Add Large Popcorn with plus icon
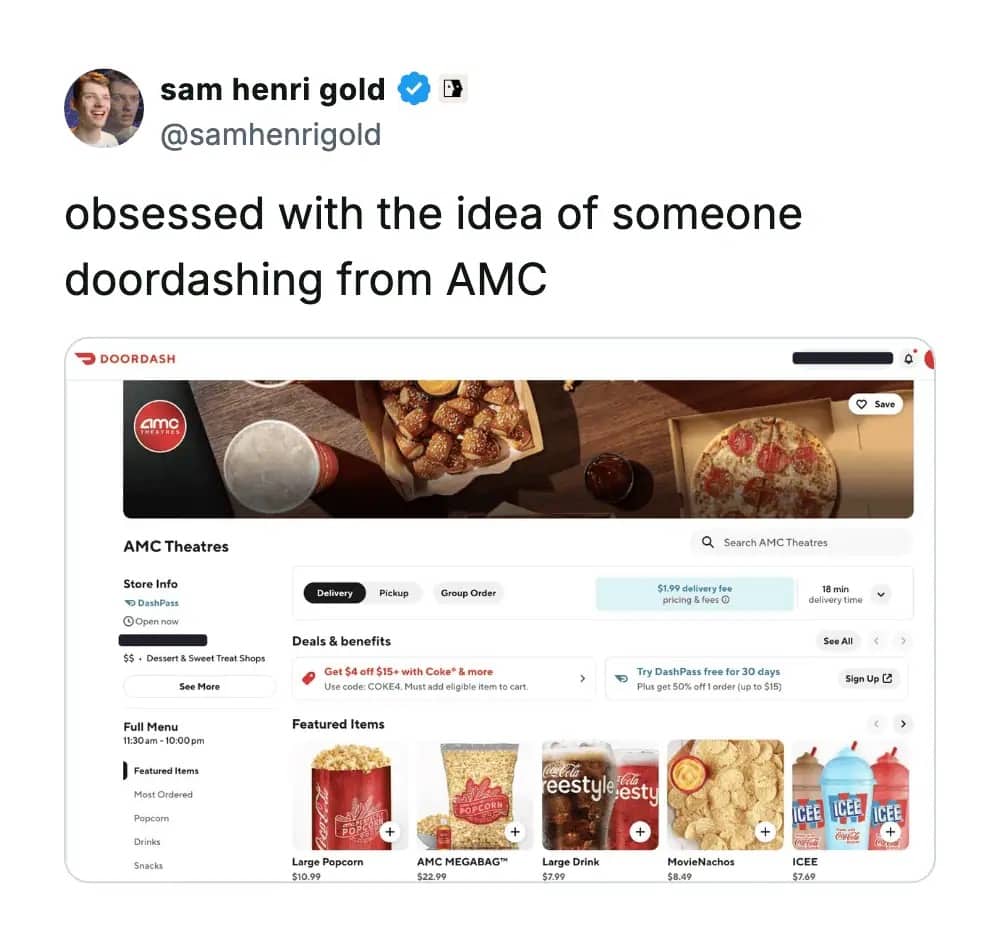 tap(390, 832)
